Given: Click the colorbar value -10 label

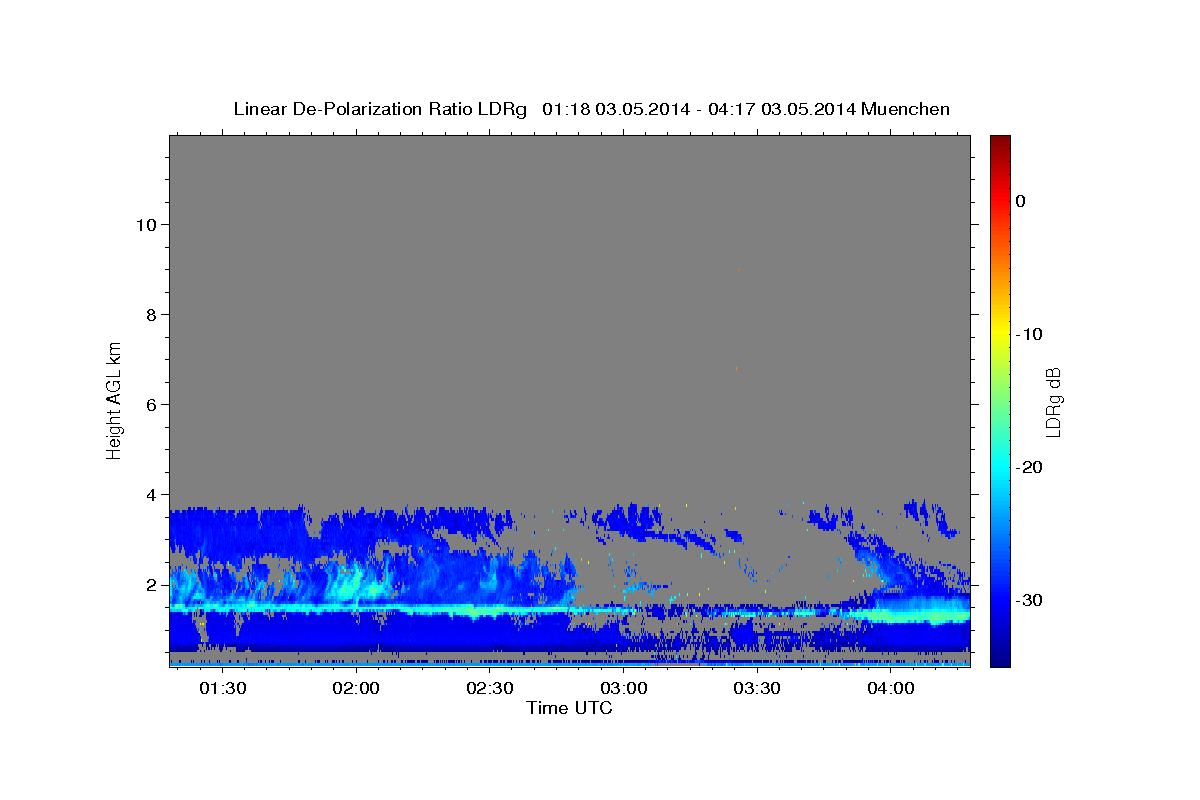Looking at the screenshot, I should [x=1027, y=334].
